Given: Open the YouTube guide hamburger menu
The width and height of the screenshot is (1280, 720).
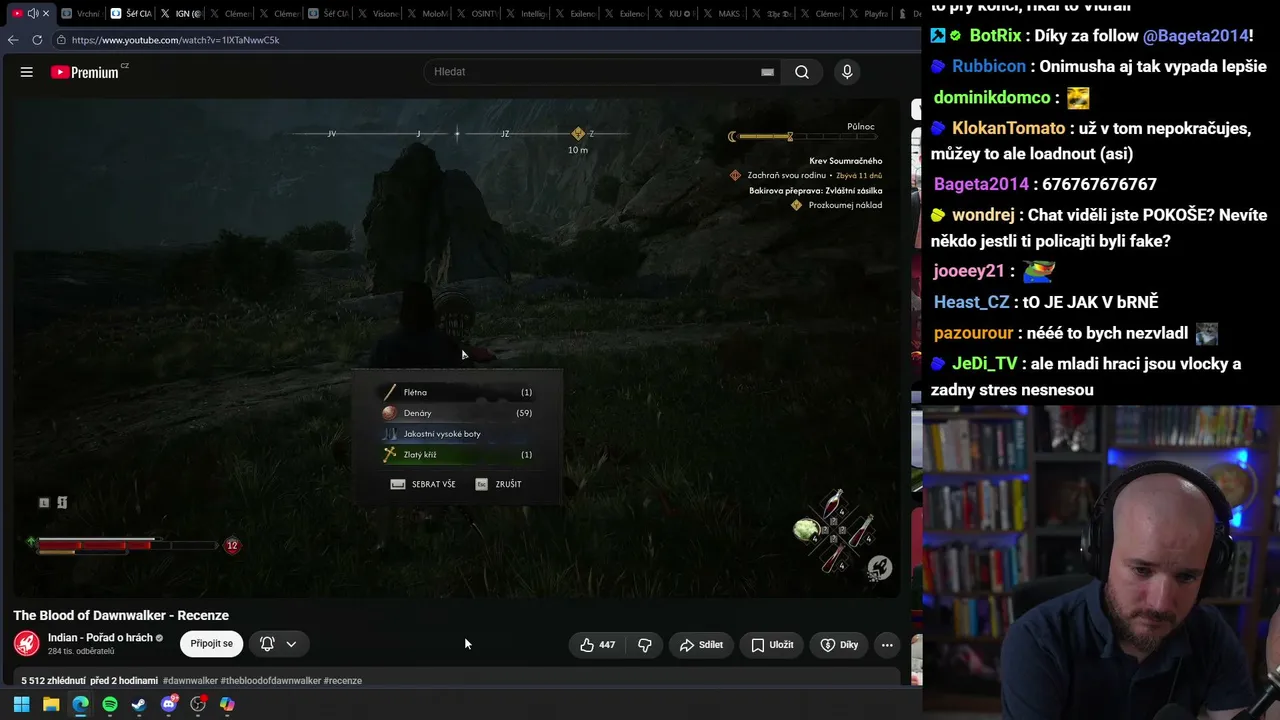Looking at the screenshot, I should pyautogui.click(x=27, y=72).
